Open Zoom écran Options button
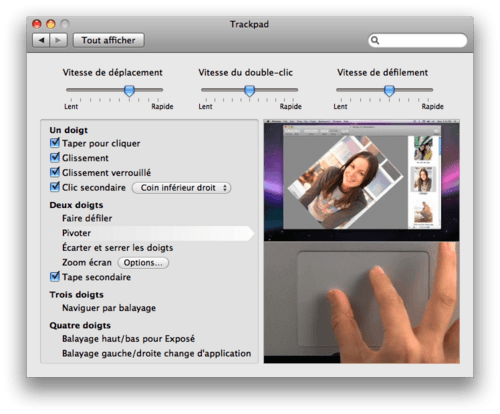The width and height of the screenshot is (500, 414). click(x=143, y=263)
